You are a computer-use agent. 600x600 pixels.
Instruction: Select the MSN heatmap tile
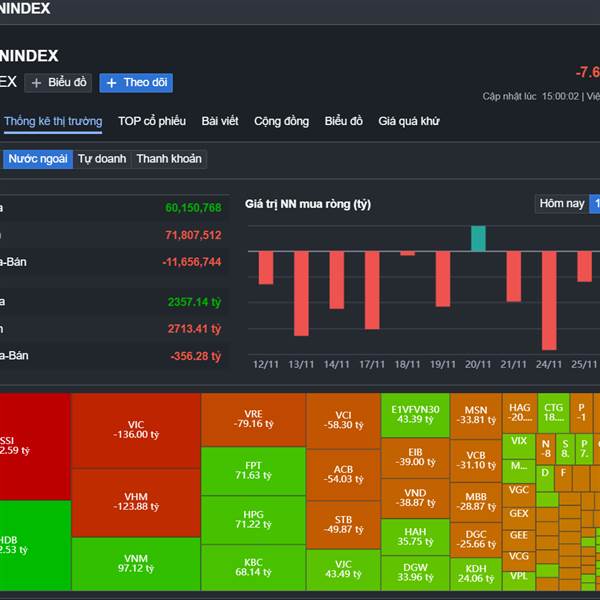click(x=475, y=415)
